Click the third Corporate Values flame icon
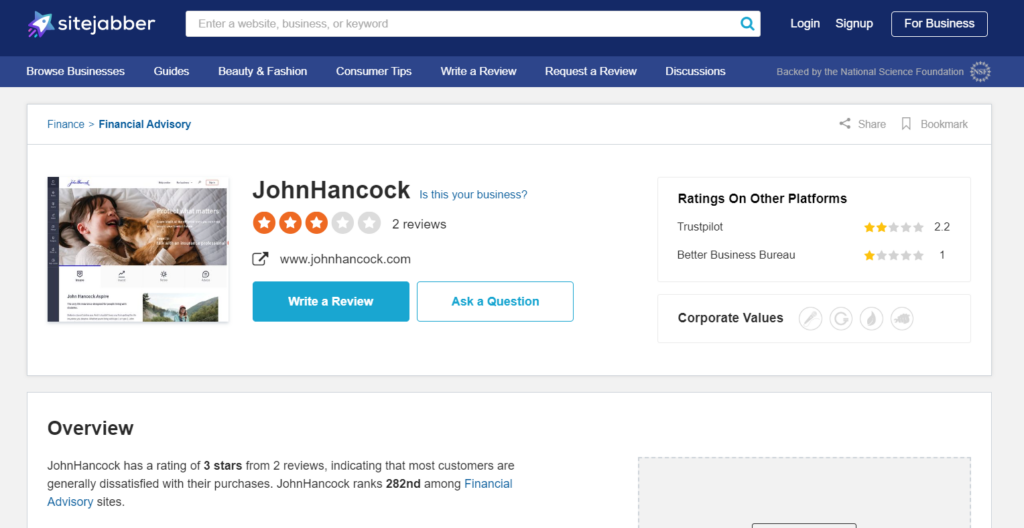The height and width of the screenshot is (528, 1024). [x=871, y=318]
